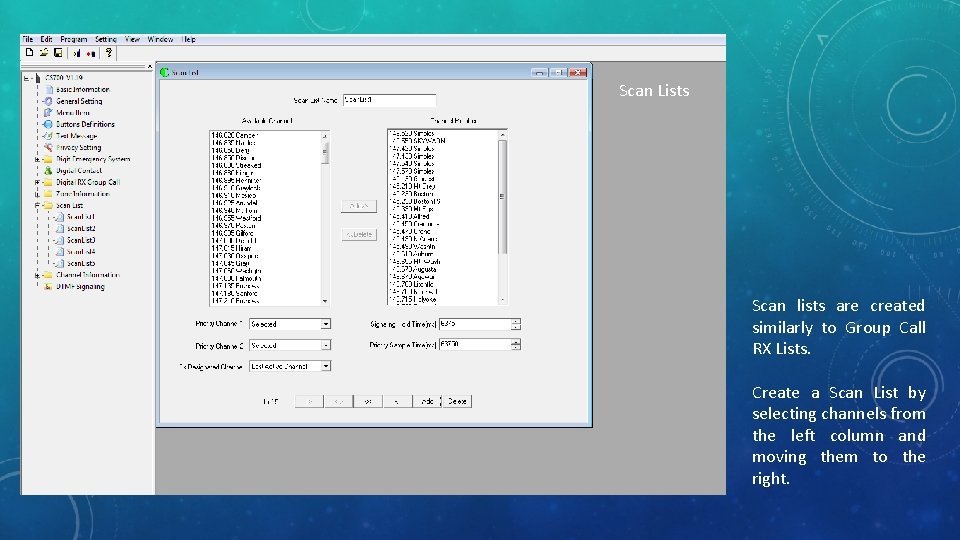Select the Text Message icon

click(48, 136)
